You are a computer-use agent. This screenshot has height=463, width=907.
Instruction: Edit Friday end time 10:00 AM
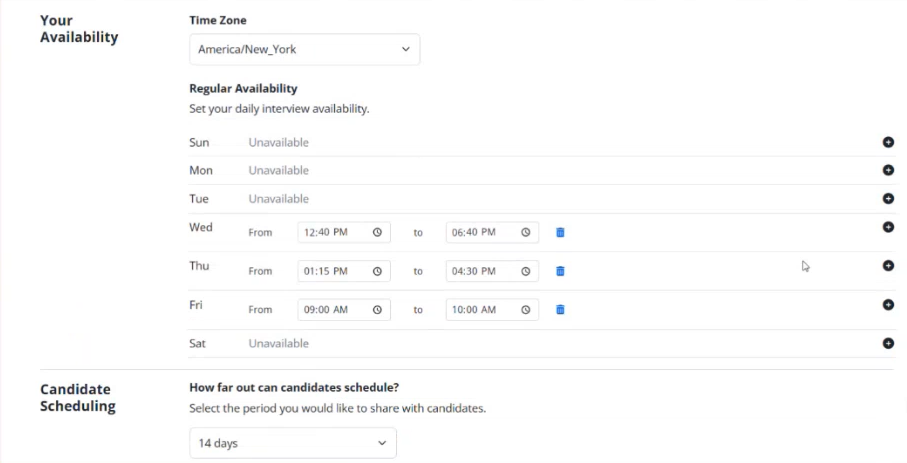click(x=492, y=310)
